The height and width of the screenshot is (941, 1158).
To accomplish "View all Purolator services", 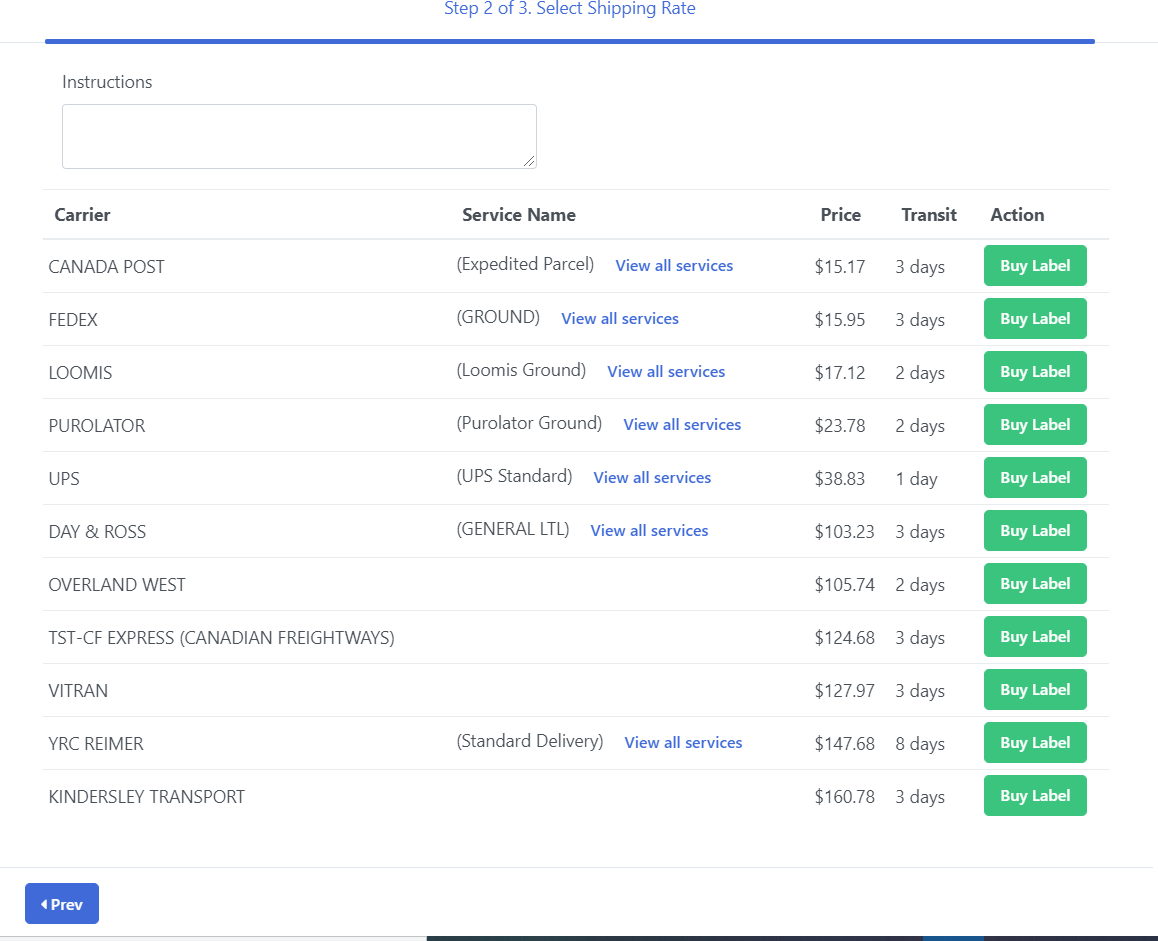I will [x=682, y=425].
